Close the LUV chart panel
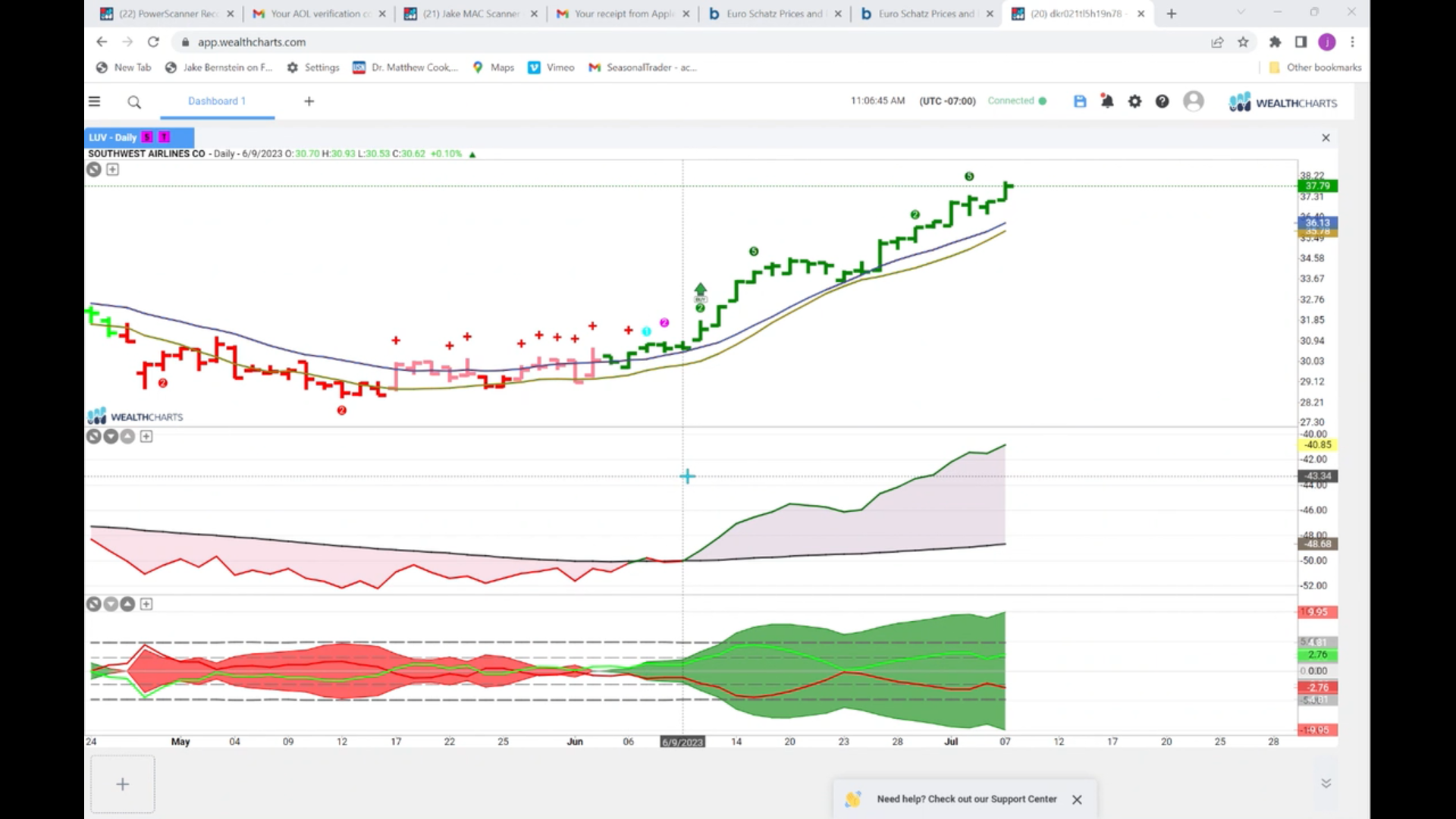 [1326, 138]
